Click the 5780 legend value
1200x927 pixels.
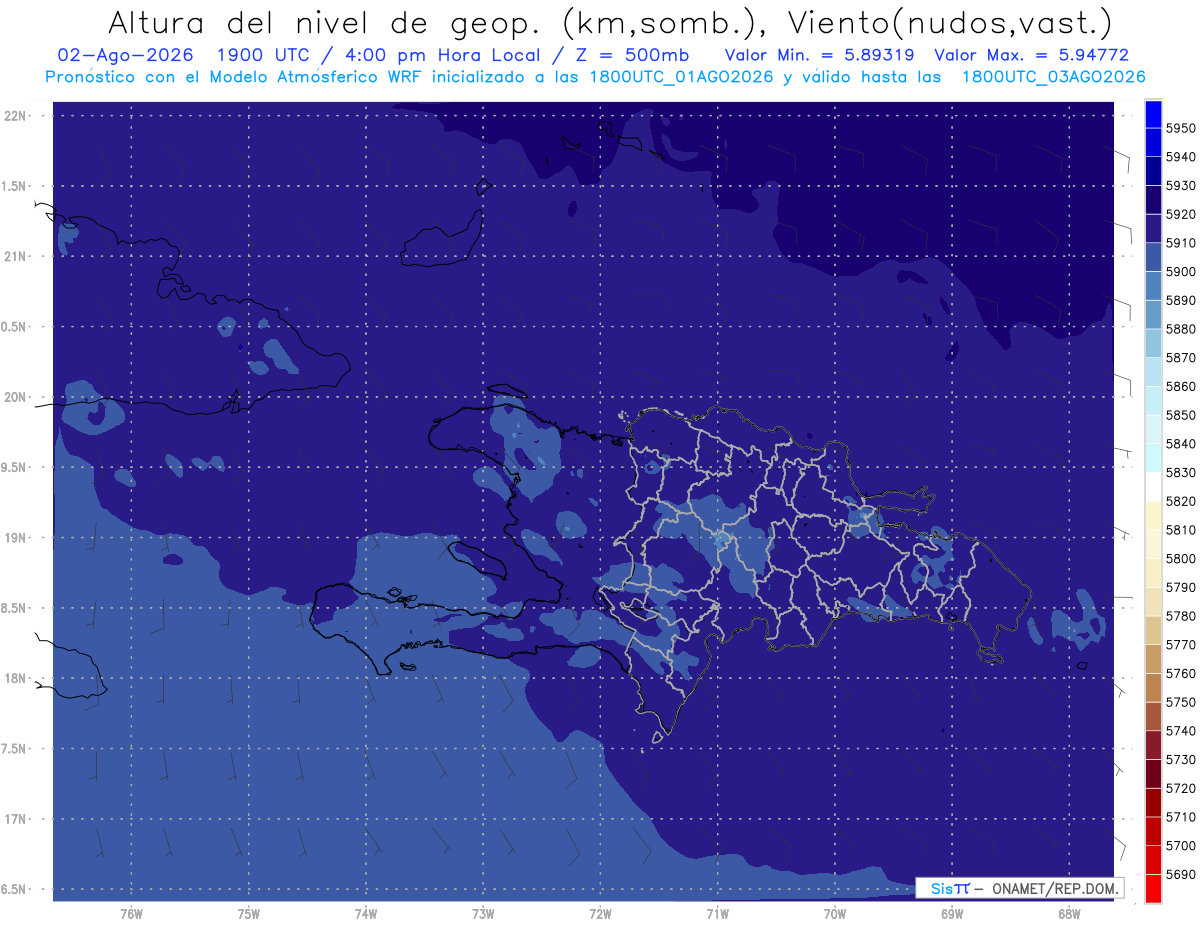tap(1181, 616)
